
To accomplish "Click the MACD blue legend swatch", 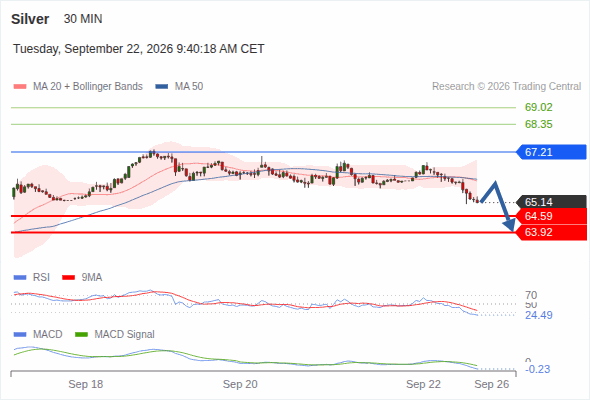I will [20, 335].
